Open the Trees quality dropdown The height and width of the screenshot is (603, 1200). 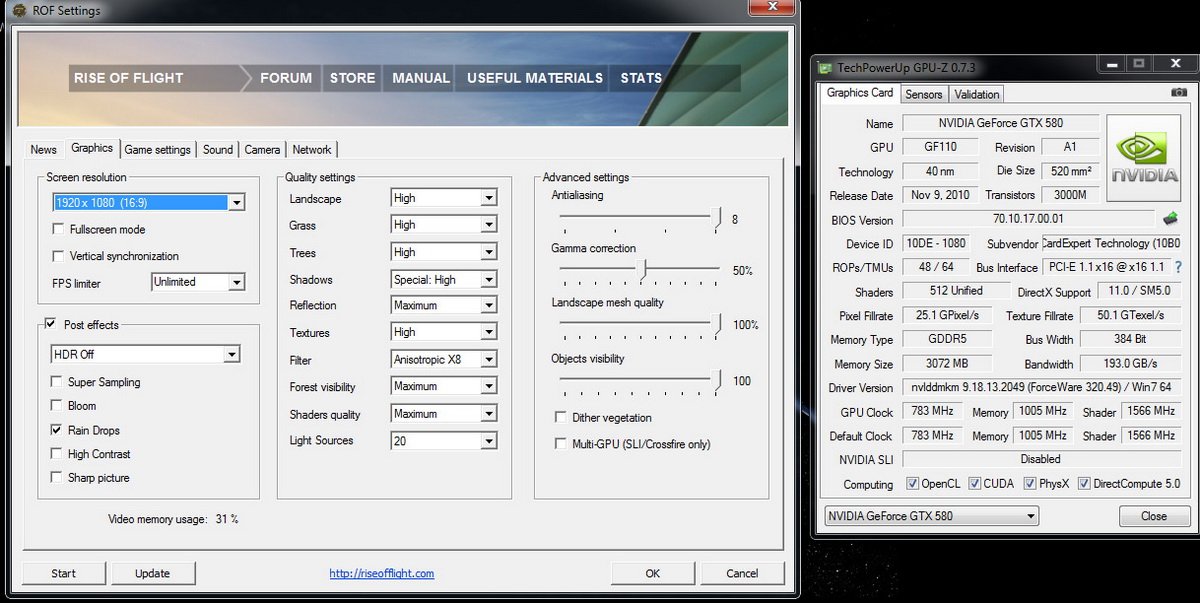[x=444, y=252]
